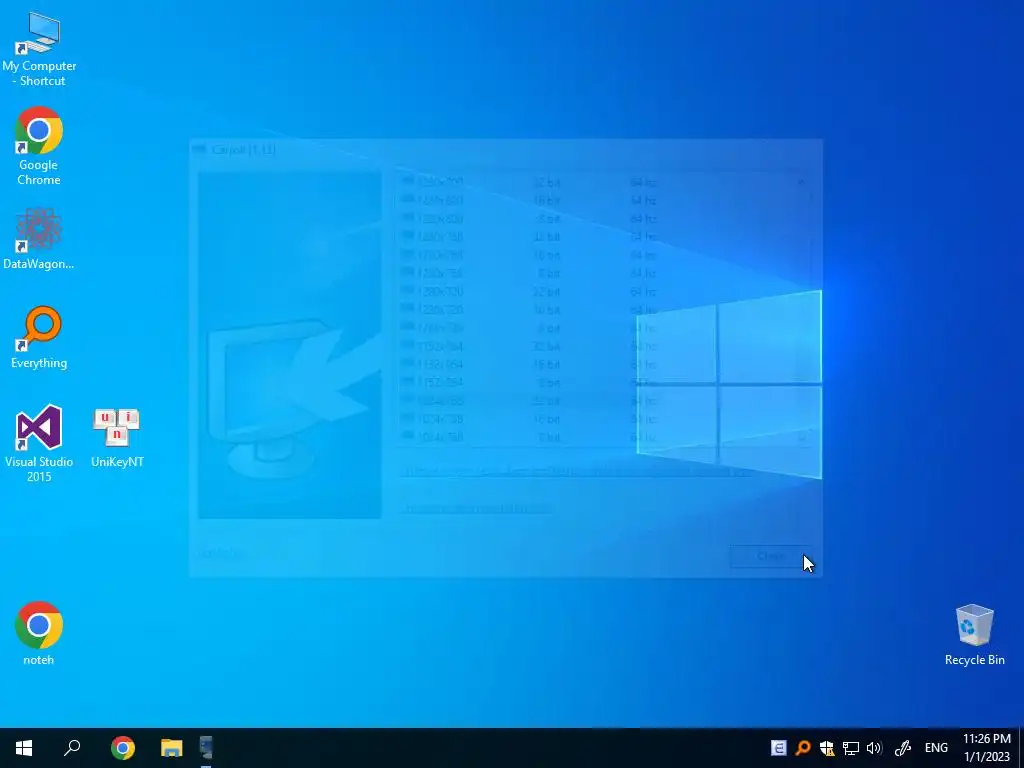This screenshot has height=768, width=1024.
Task: Launch the Google Chrome desktop shortcut
Action: tap(39, 146)
